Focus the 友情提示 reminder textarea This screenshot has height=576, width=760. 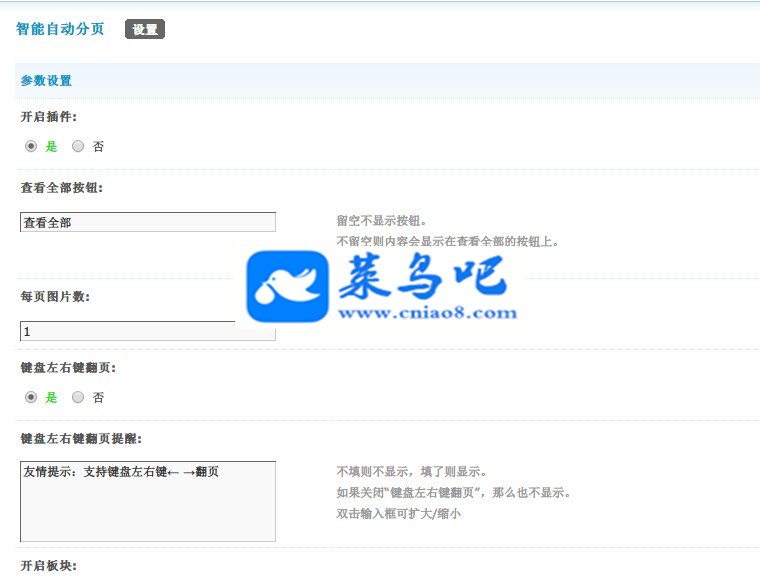click(148, 501)
